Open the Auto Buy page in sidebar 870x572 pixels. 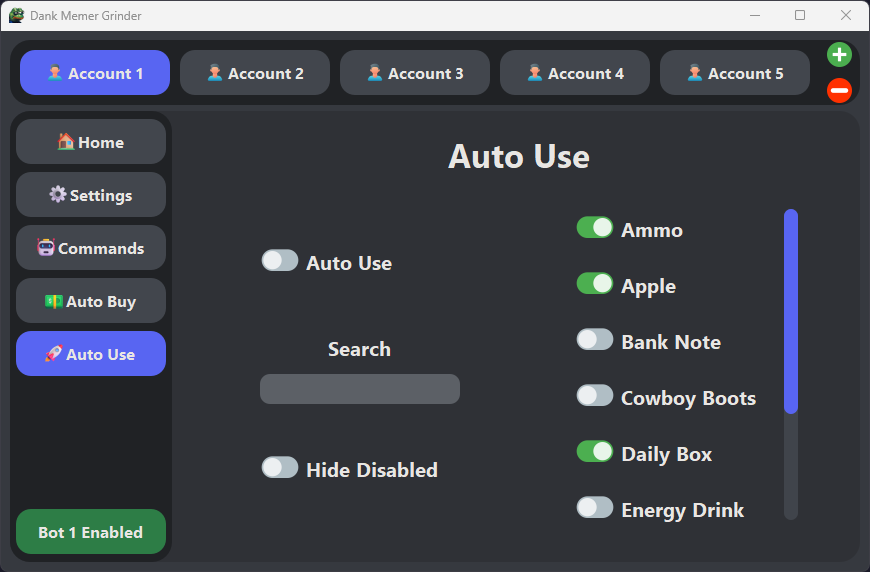tap(91, 301)
